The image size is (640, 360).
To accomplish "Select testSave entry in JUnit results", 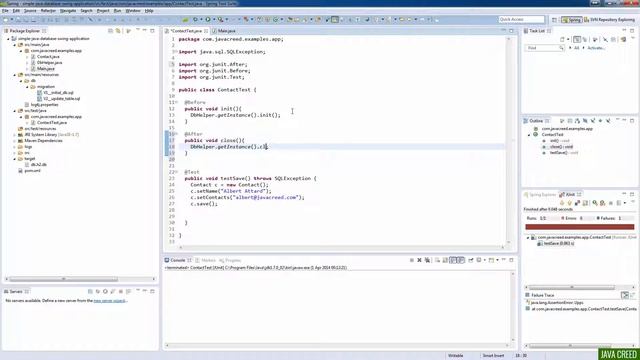I will 558,243.
